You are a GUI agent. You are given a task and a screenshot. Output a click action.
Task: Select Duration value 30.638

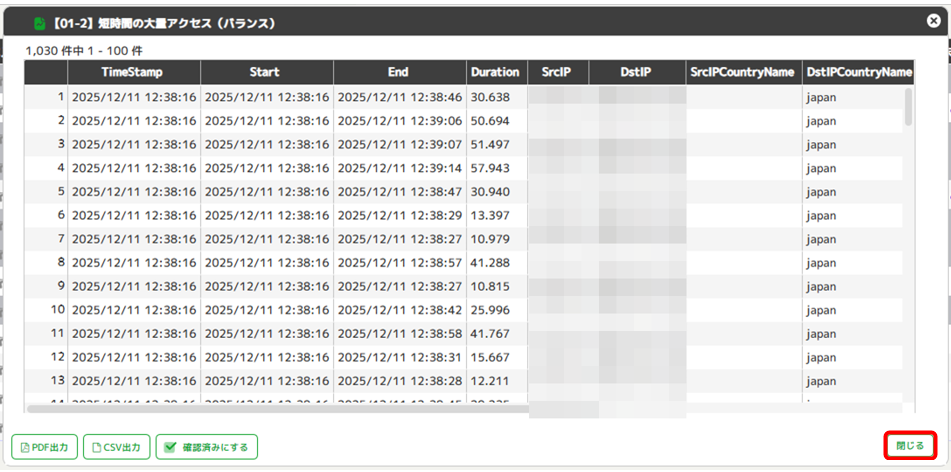point(490,97)
